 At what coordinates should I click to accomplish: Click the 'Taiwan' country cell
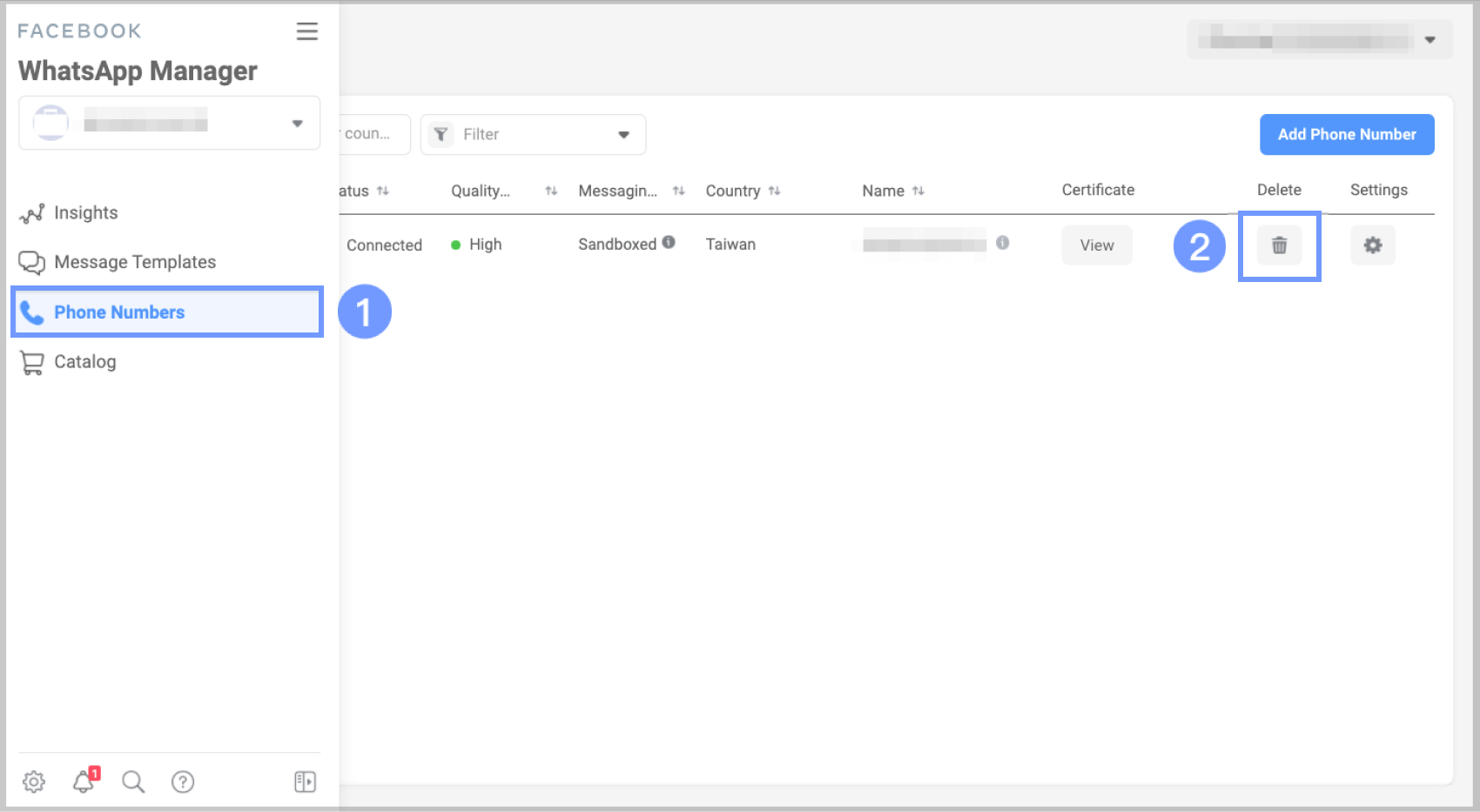pos(730,245)
